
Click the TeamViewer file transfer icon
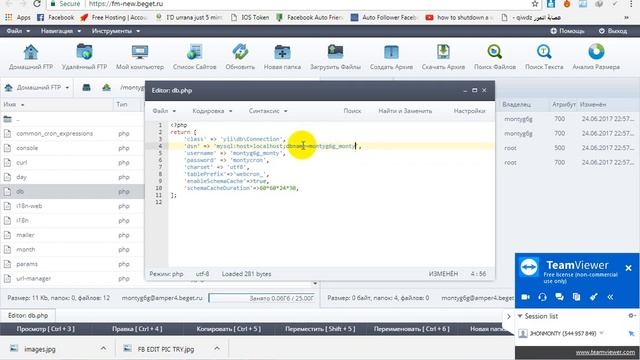coord(576,297)
